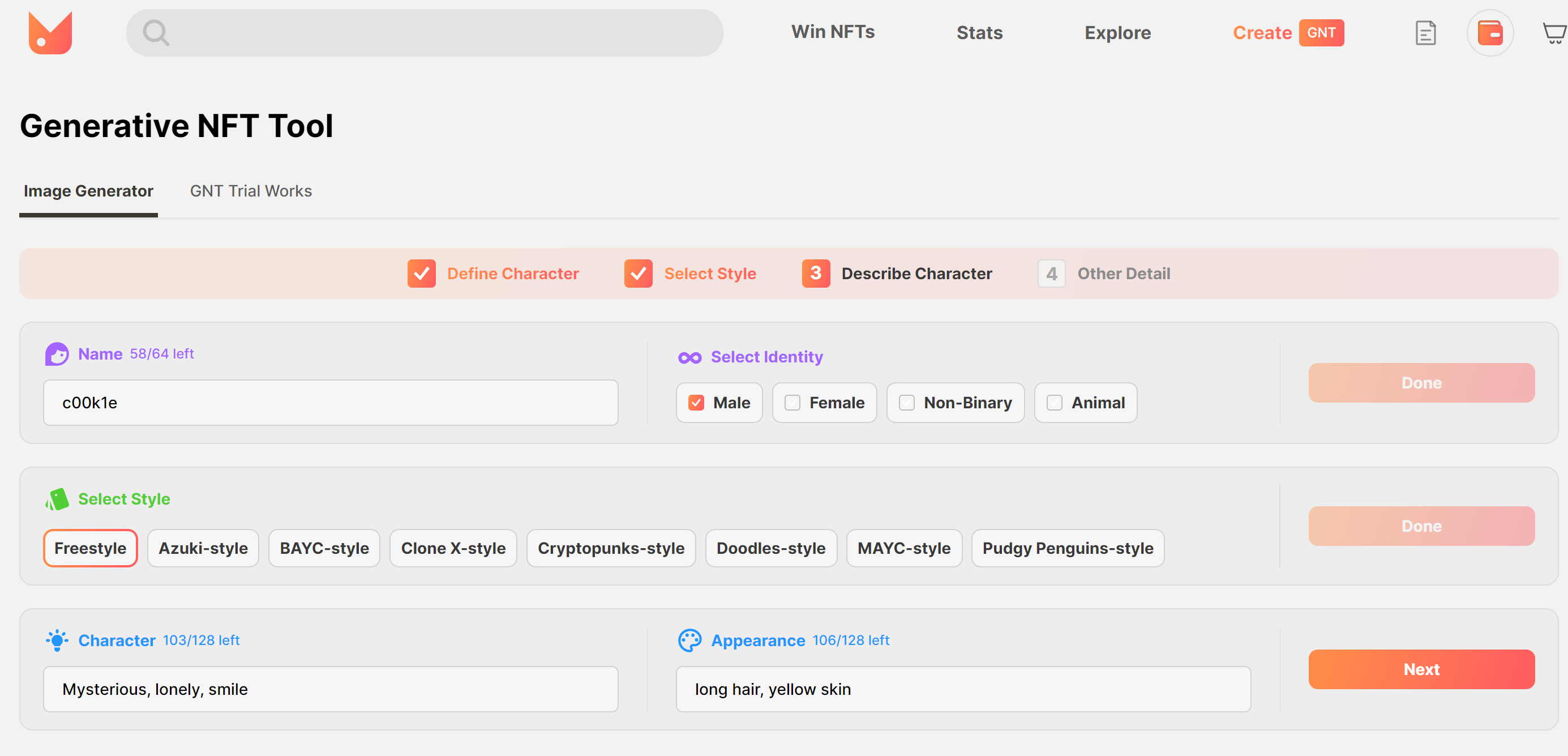
Task: Open the Stats menu
Action: pyautogui.click(x=979, y=33)
